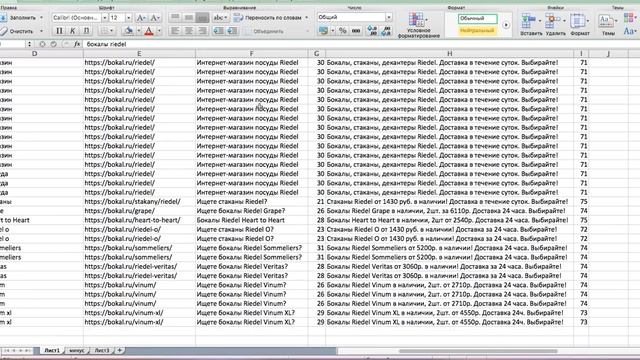Click the Fill (Заполнить) icon
The image size is (640, 360).
point(3,18)
